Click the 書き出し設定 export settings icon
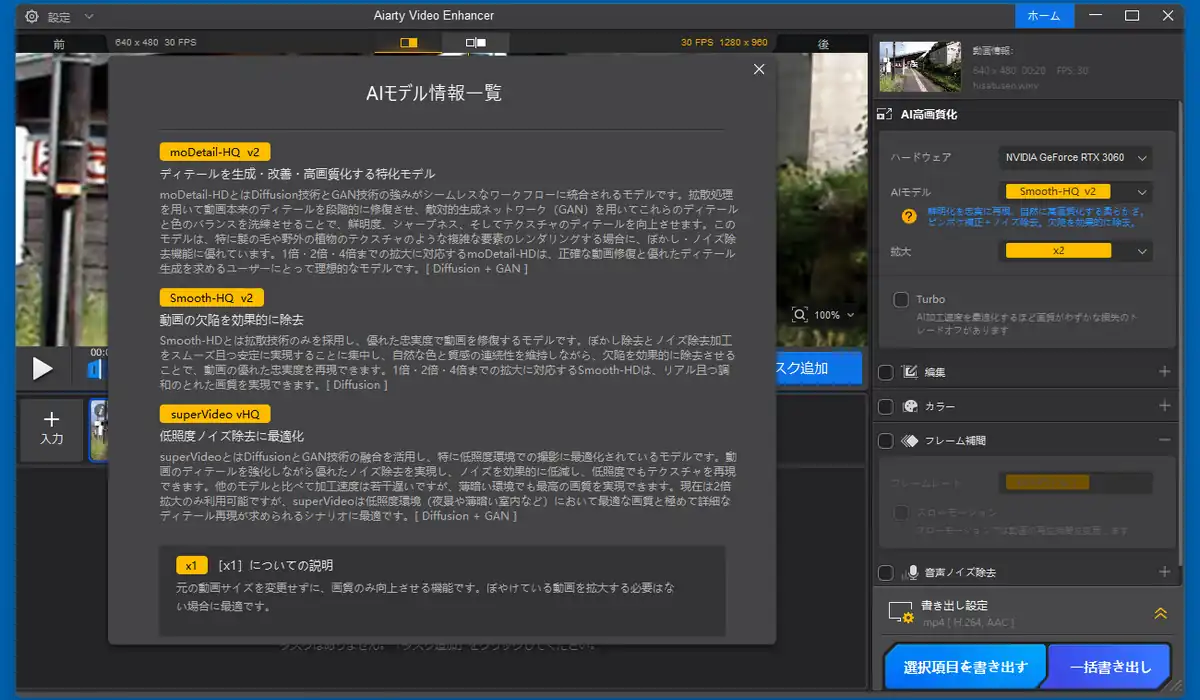Viewport: 1200px width, 700px height. click(x=901, y=613)
